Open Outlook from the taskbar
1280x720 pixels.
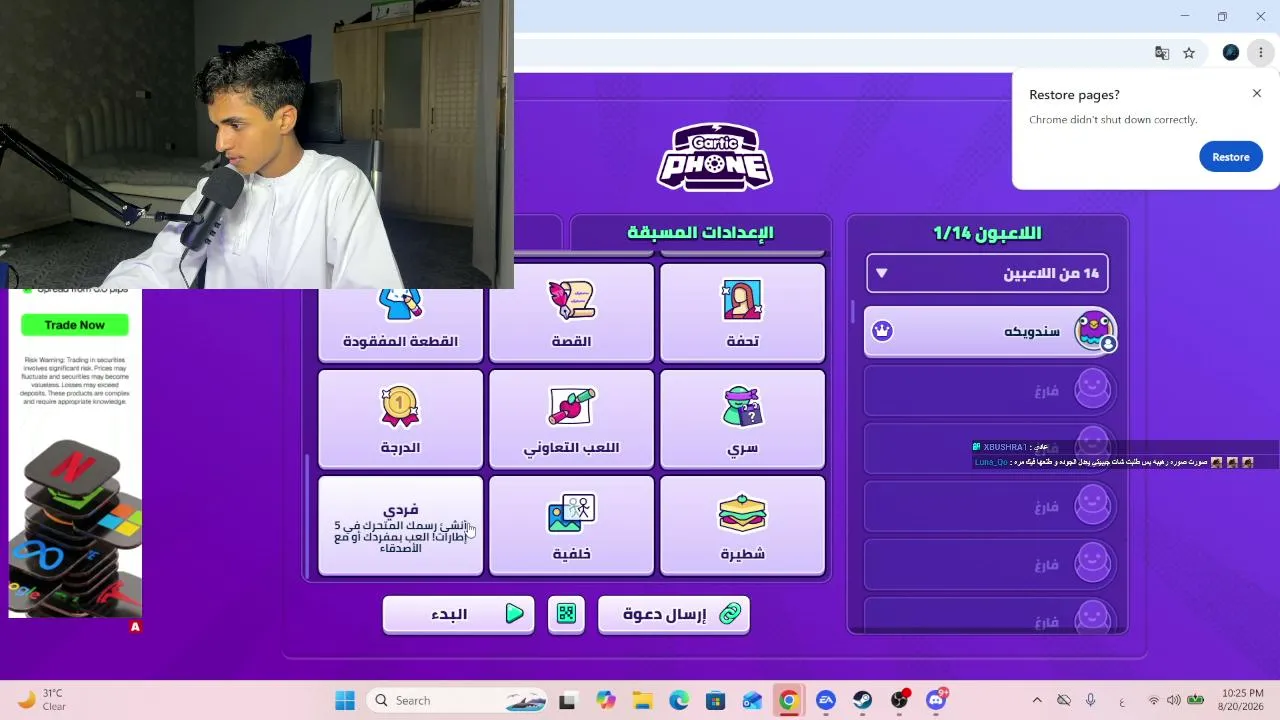click(752, 701)
